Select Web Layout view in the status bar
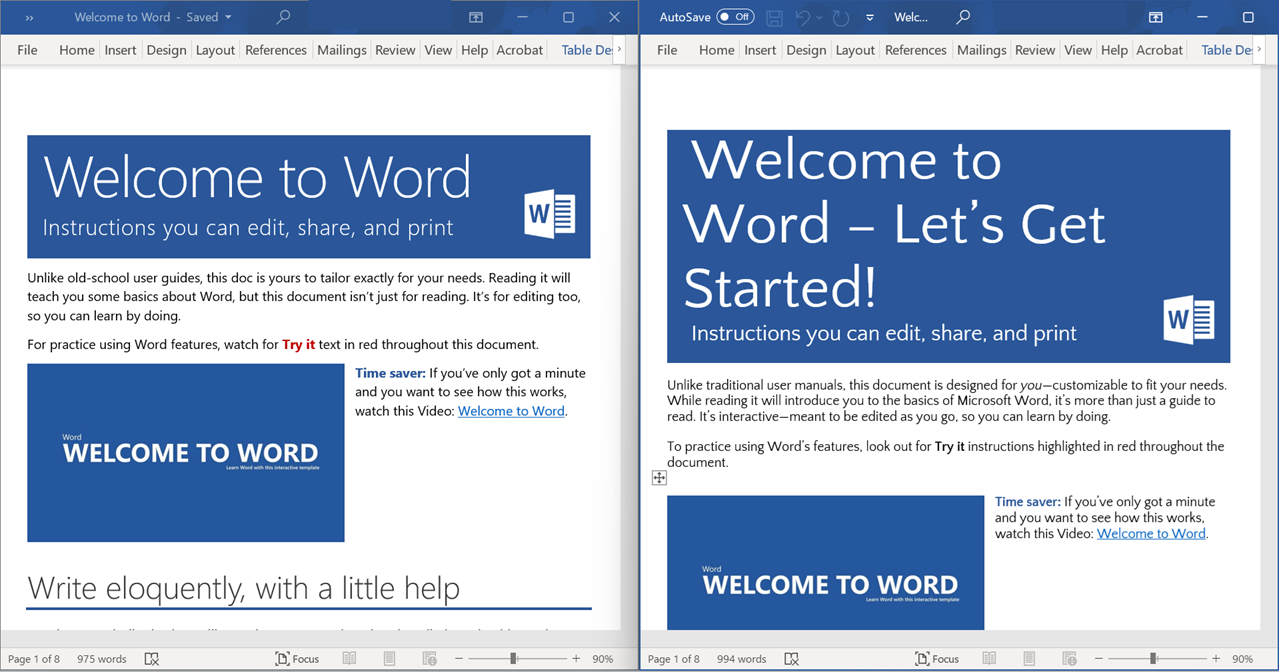The width and height of the screenshot is (1279, 672). [x=430, y=658]
